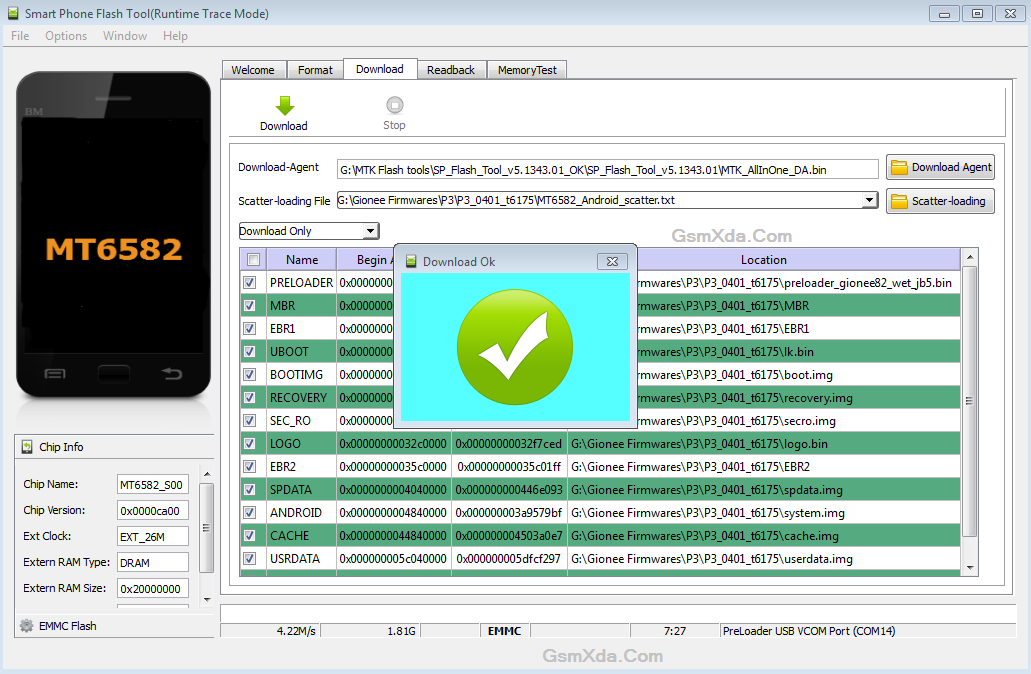The image size is (1031, 674).
Task: Click the Chip Info panel scroll-down arrow
Action: (207, 599)
